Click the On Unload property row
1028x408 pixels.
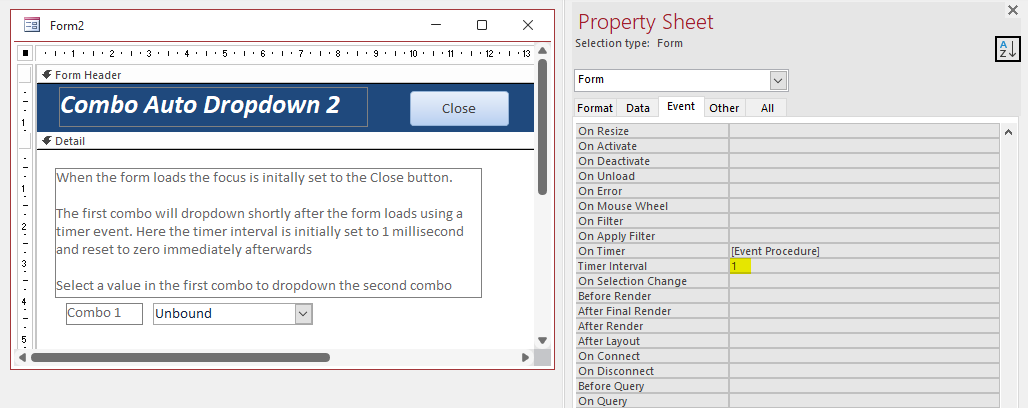pos(787,176)
